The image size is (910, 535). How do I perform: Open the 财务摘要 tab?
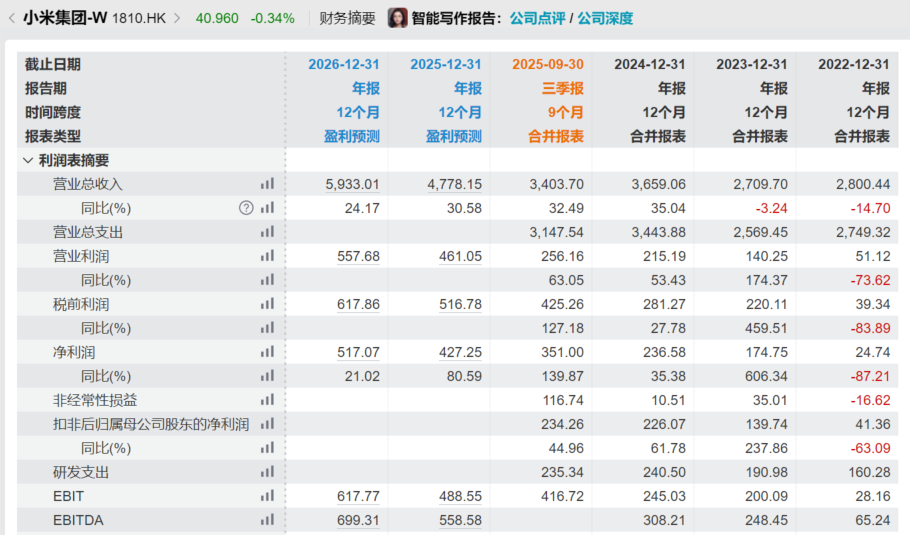[x=347, y=18]
